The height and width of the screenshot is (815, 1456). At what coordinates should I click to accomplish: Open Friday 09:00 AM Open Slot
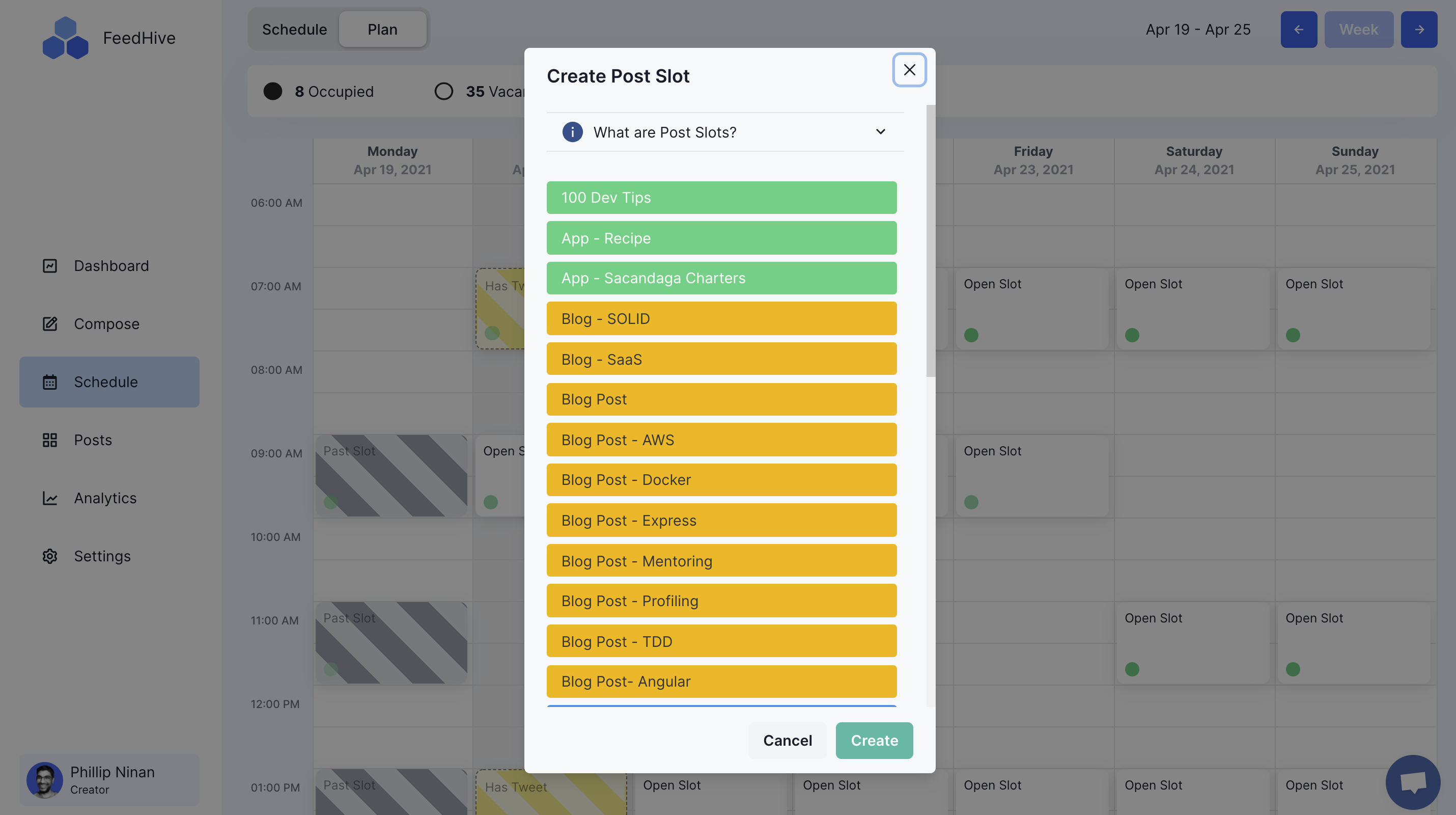(1032, 476)
